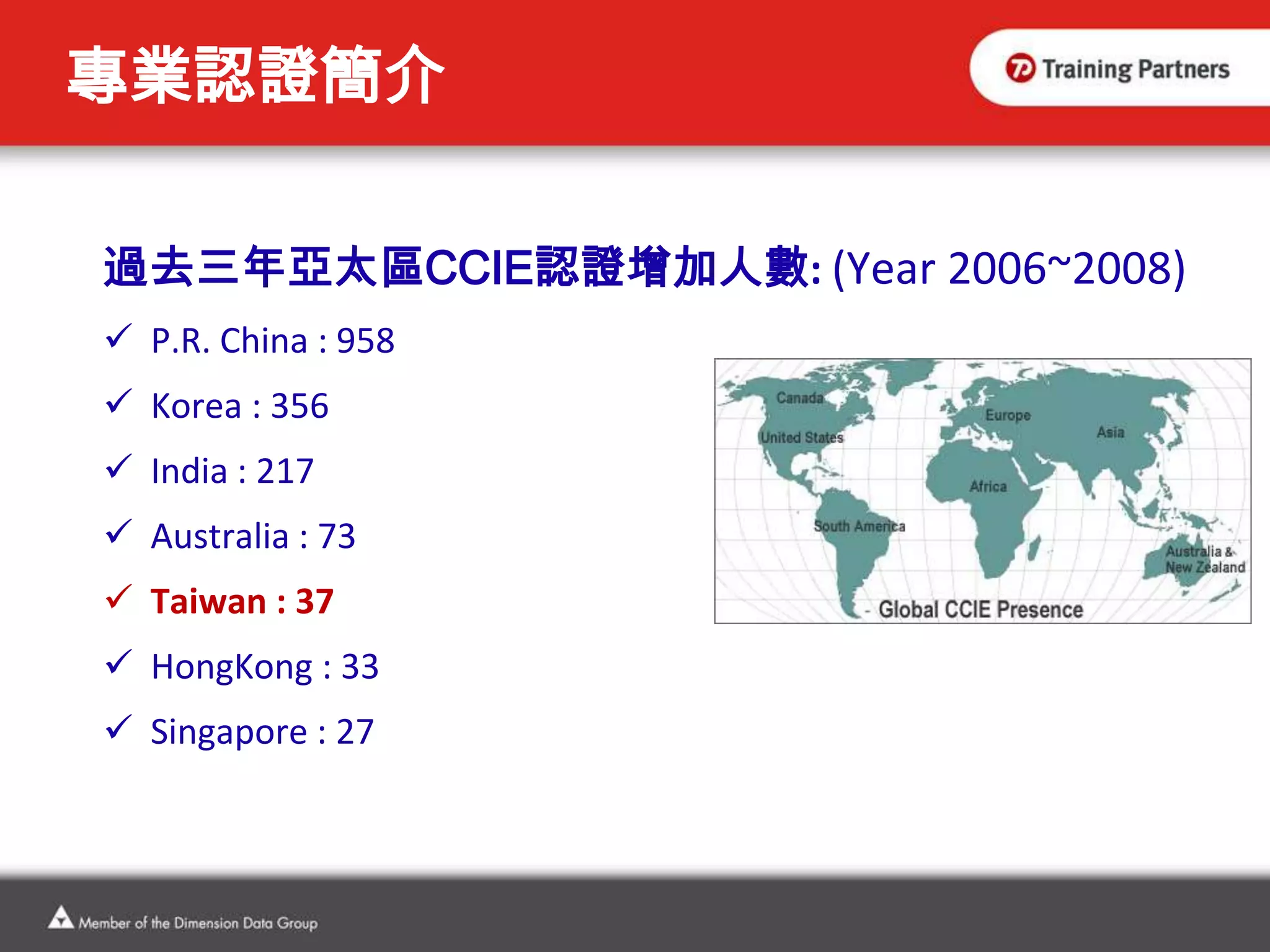
Task: Click the Training Partners text badge
Action: pos(1135,69)
